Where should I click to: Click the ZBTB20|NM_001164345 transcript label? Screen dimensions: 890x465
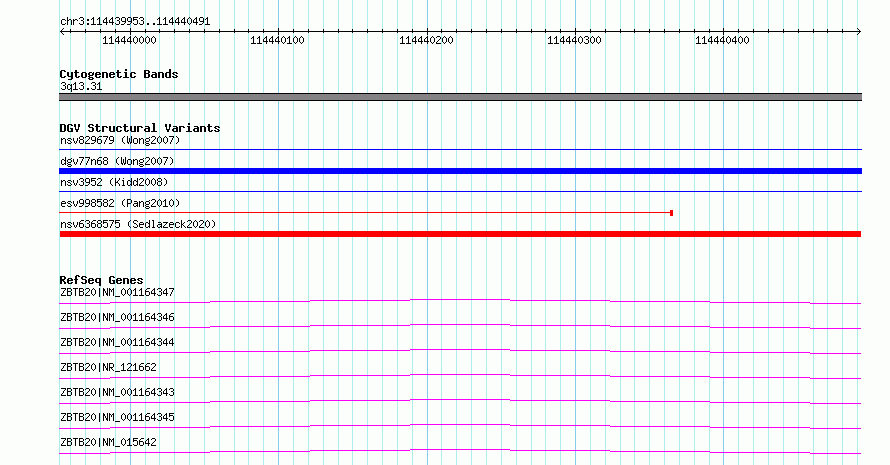(x=117, y=417)
